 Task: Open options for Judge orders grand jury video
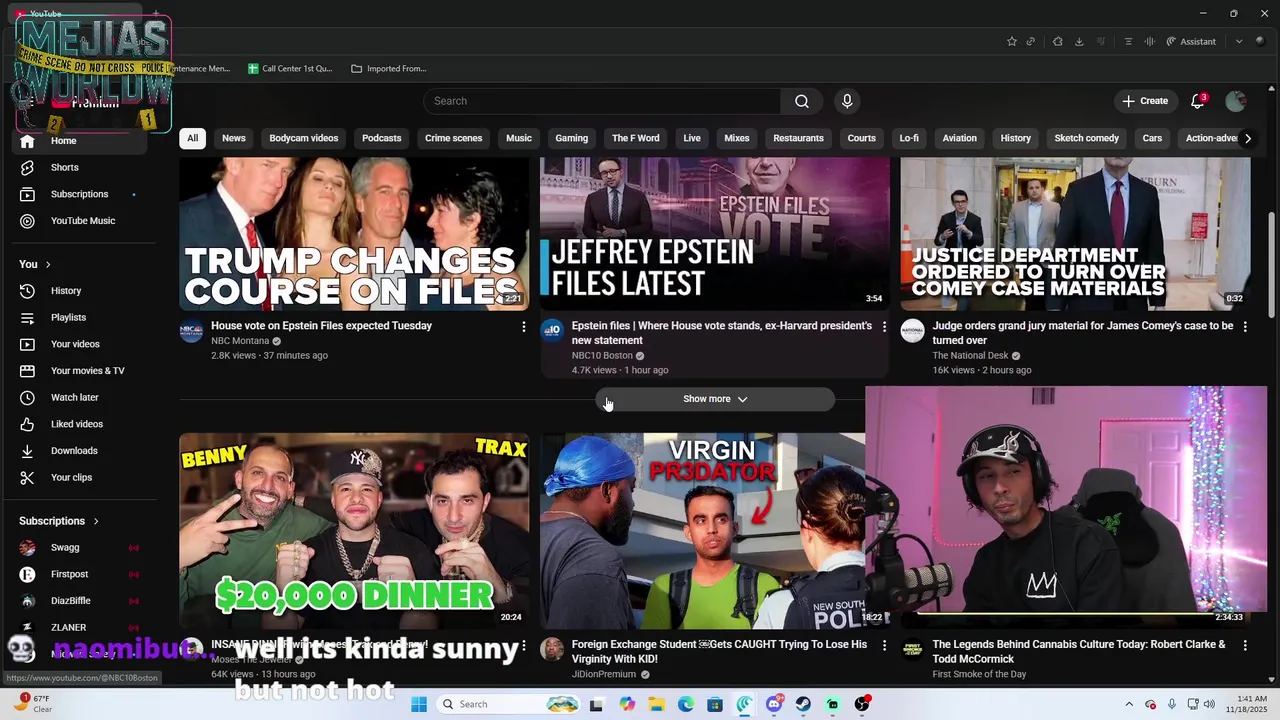[x=1245, y=327]
